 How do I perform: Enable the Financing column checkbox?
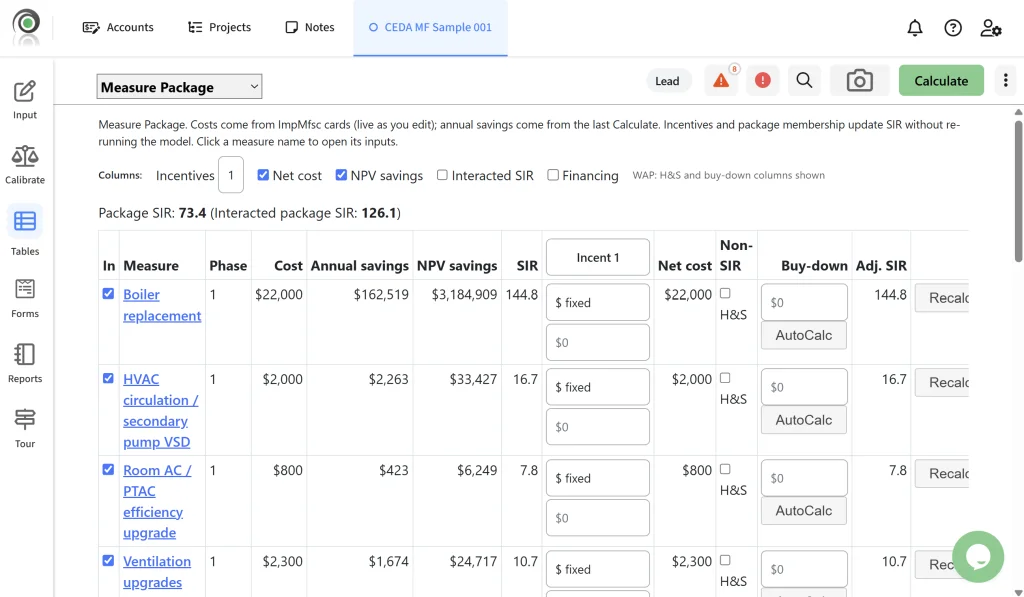tap(552, 174)
